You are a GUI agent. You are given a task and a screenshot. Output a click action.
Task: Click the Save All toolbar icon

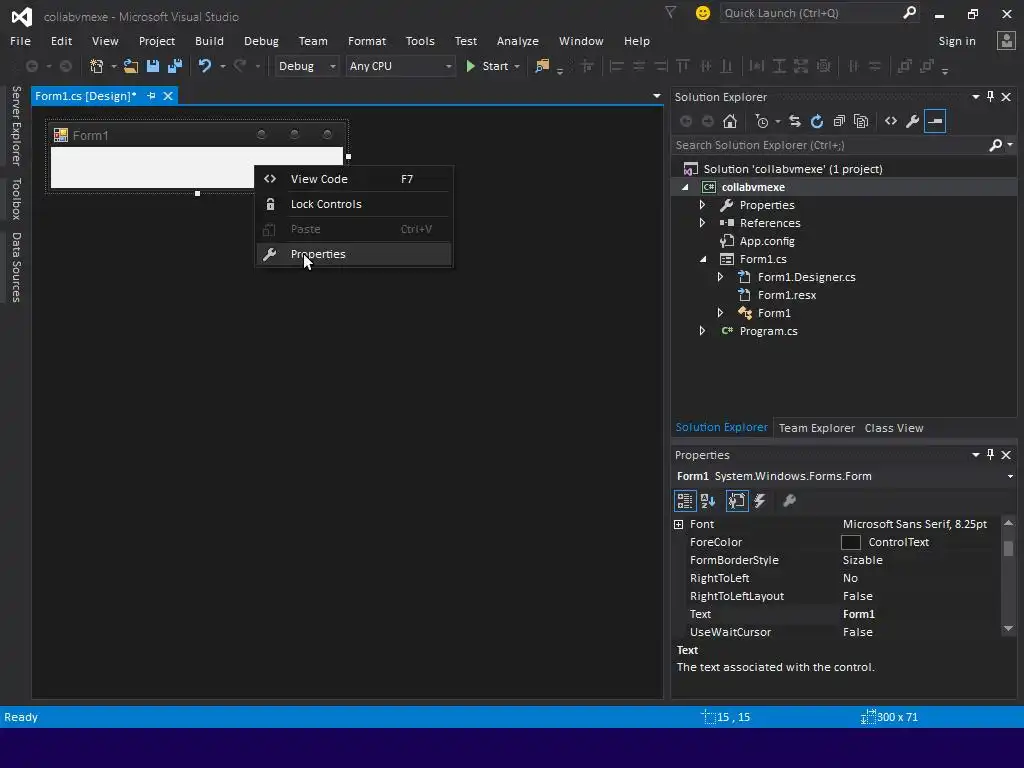(174, 66)
